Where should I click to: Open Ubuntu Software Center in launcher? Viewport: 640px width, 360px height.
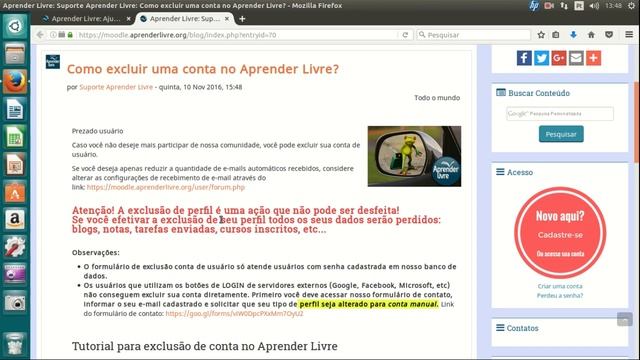(15, 192)
